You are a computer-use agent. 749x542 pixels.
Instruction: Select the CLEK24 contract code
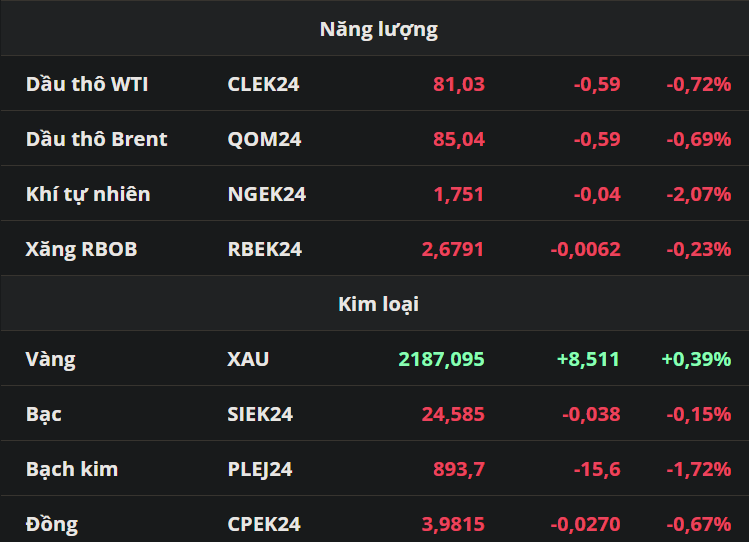coord(263,84)
